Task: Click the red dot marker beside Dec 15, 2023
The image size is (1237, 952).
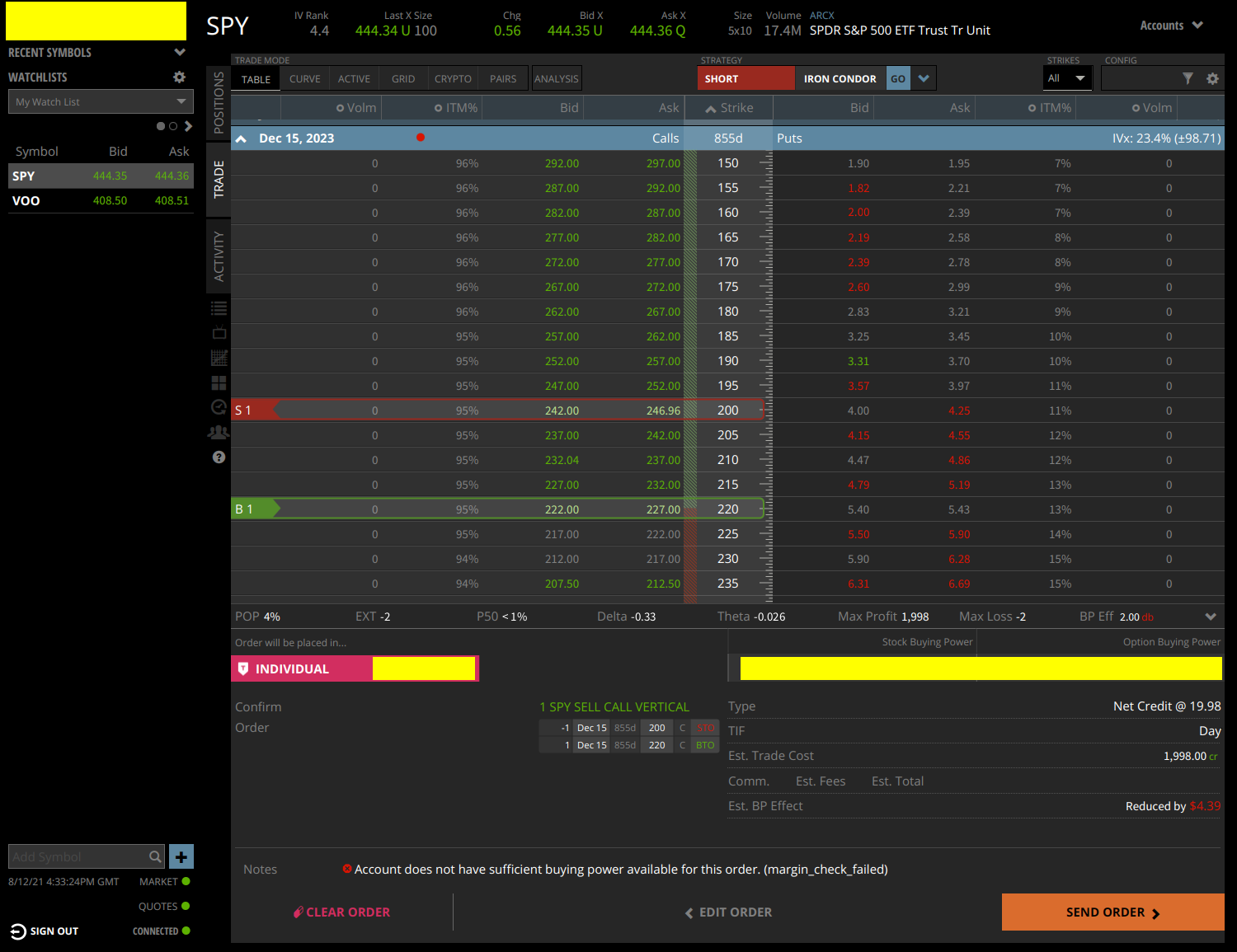Action: coord(421,138)
